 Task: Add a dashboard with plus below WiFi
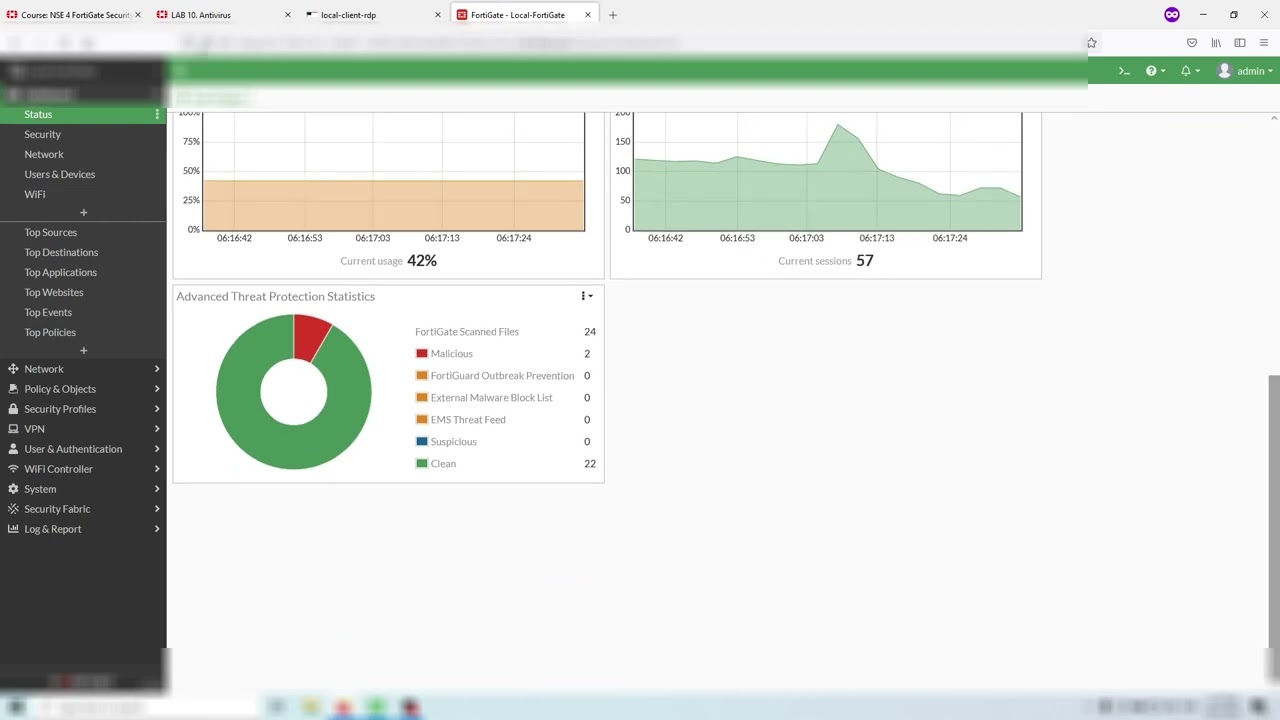(x=83, y=213)
